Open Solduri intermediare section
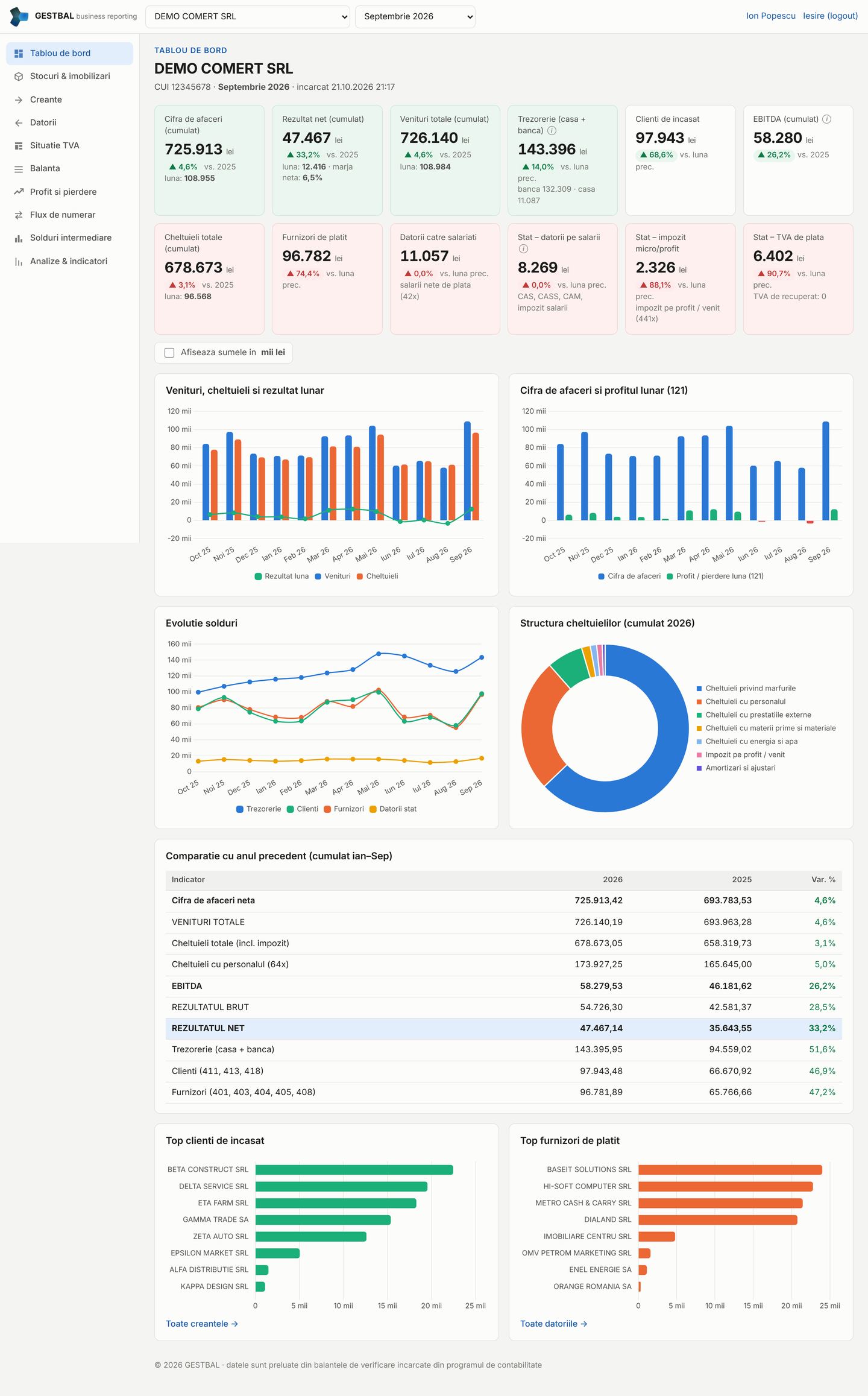The width and height of the screenshot is (868, 1396). [x=71, y=238]
